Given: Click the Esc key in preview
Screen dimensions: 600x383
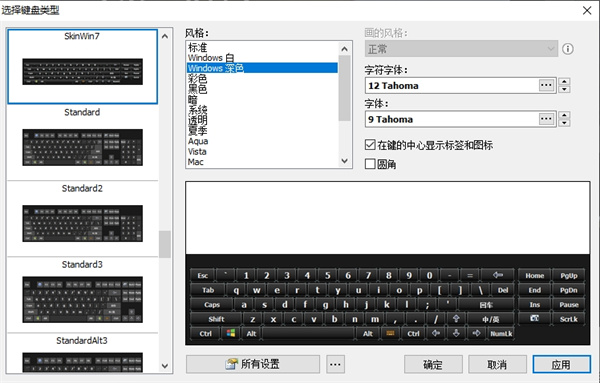Looking at the screenshot, I should (202, 275).
